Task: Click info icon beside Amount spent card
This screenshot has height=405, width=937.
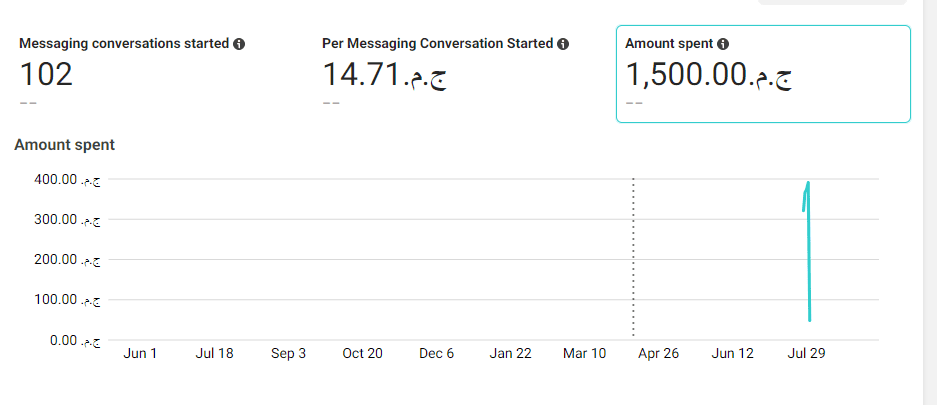Action: pos(723,44)
